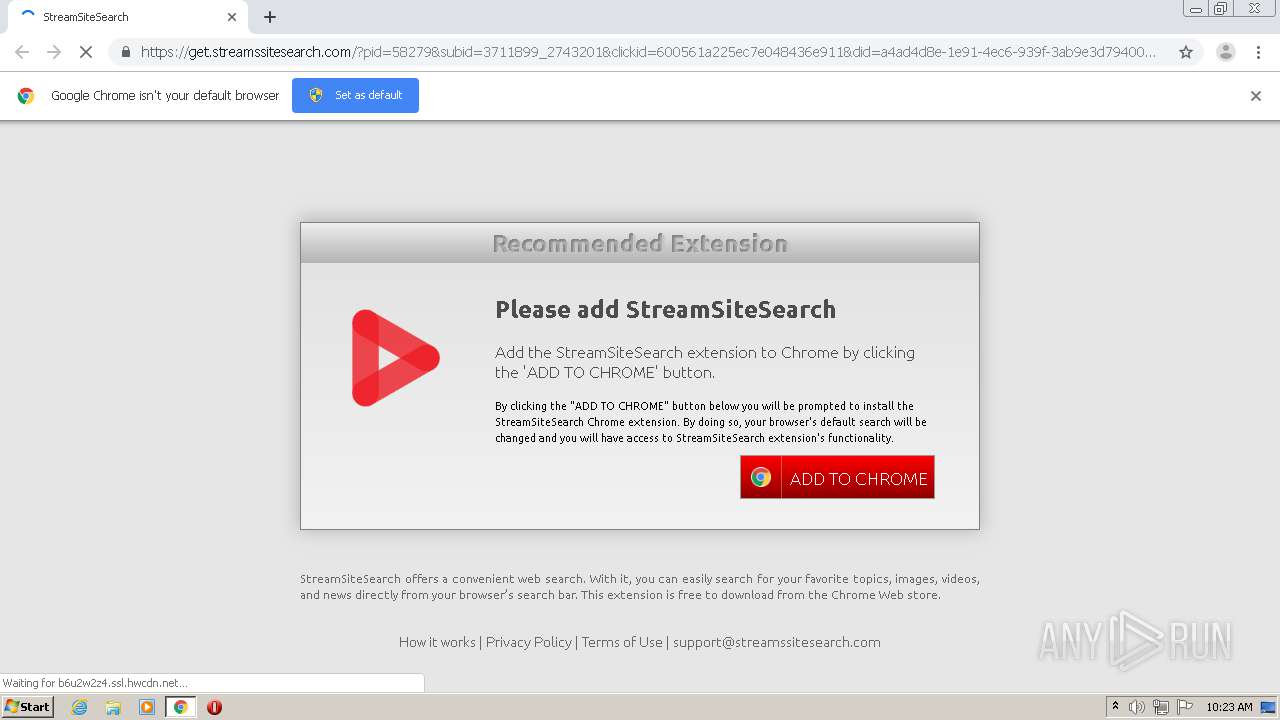
Task: Go forward to the next page
Action: tap(54, 52)
